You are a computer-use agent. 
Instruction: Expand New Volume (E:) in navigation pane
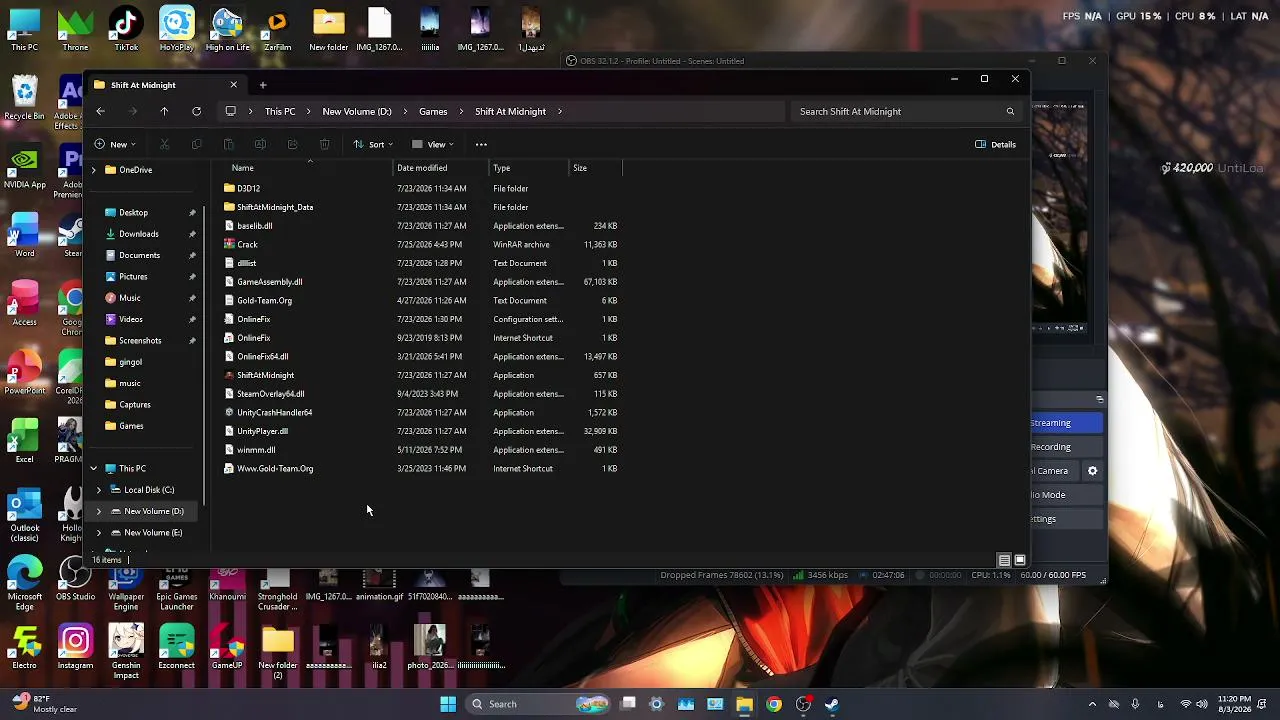(x=99, y=532)
